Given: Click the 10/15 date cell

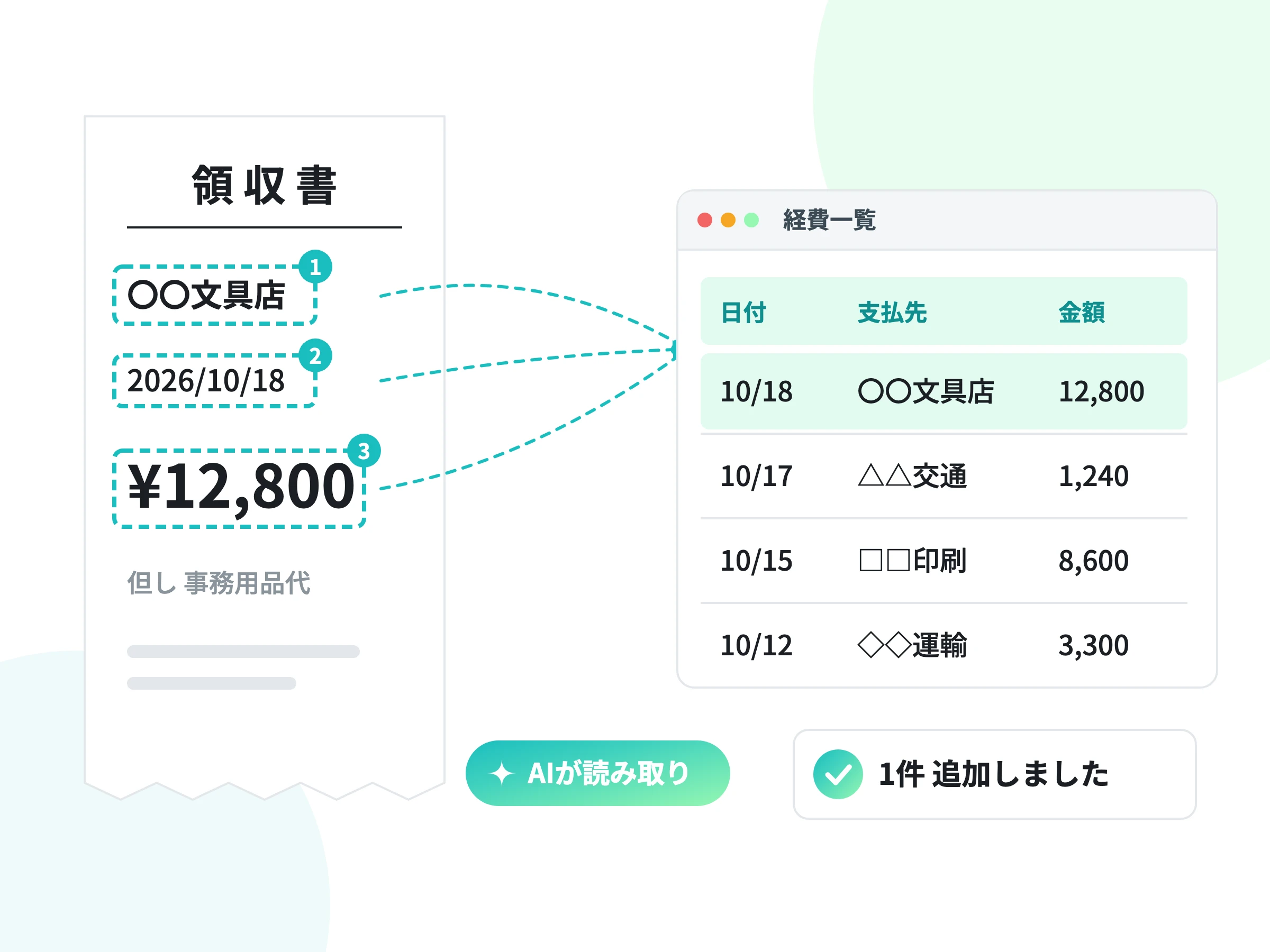Looking at the screenshot, I should [756, 561].
